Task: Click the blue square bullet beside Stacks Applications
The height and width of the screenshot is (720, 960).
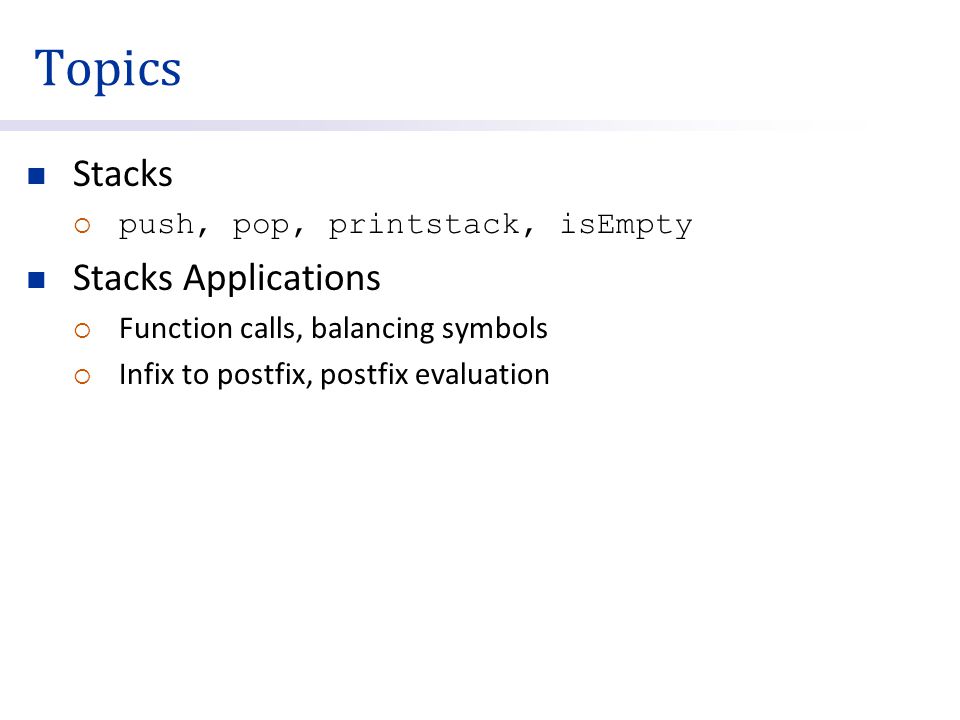Action: point(37,280)
